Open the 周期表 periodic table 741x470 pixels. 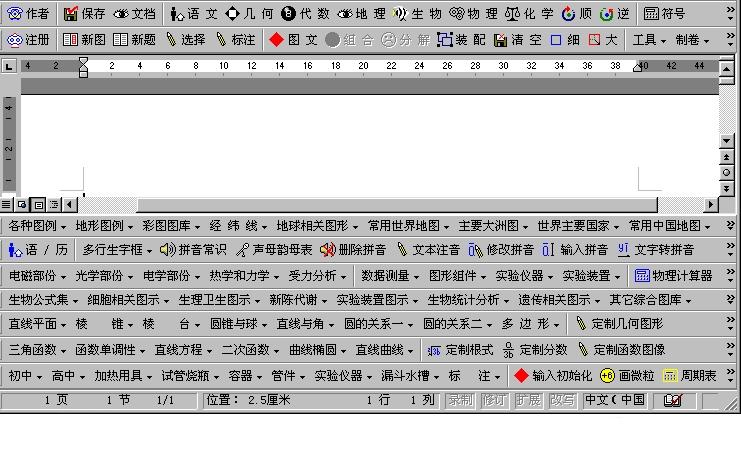pyautogui.click(x=690, y=376)
